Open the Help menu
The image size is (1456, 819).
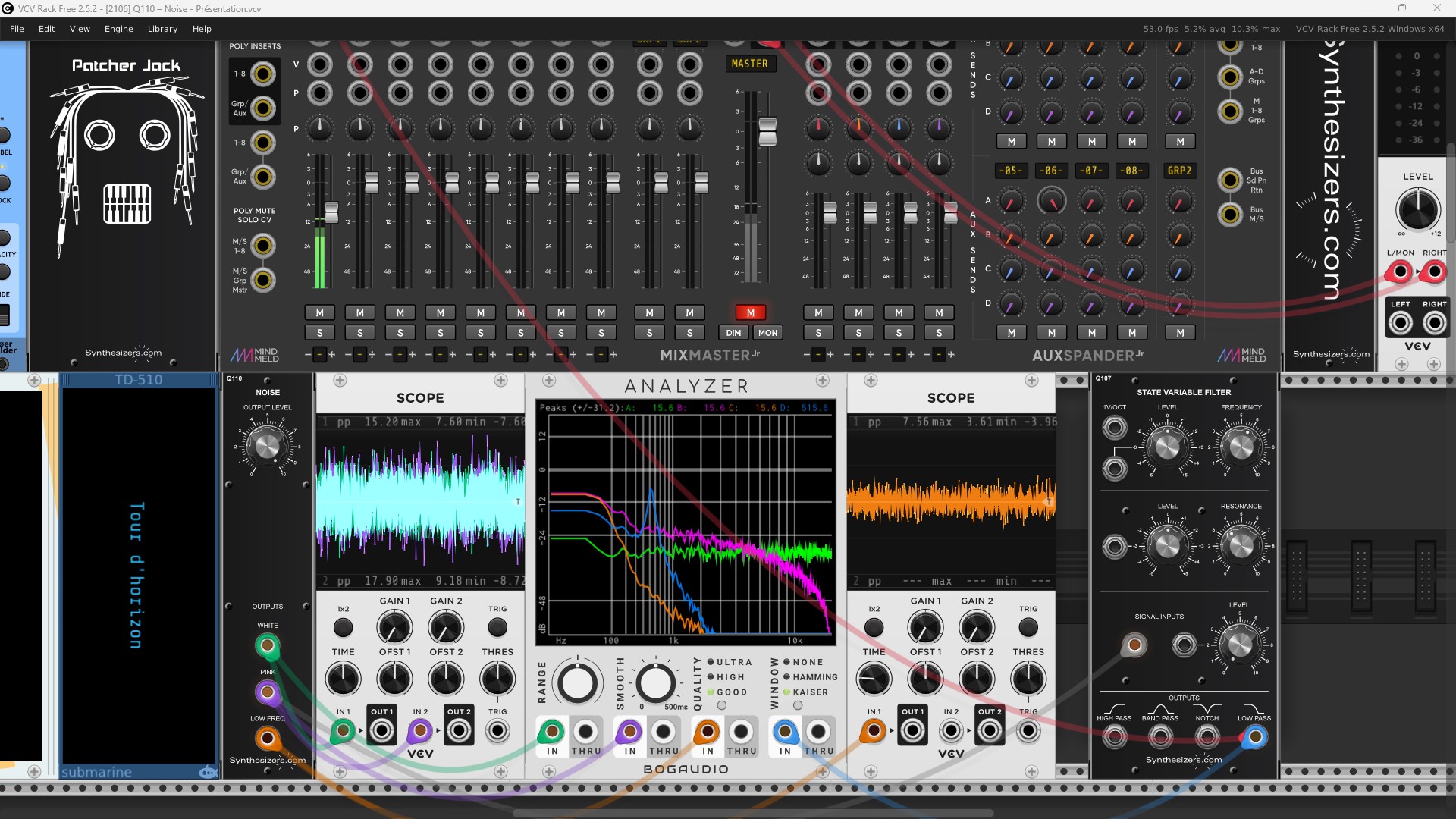click(202, 29)
